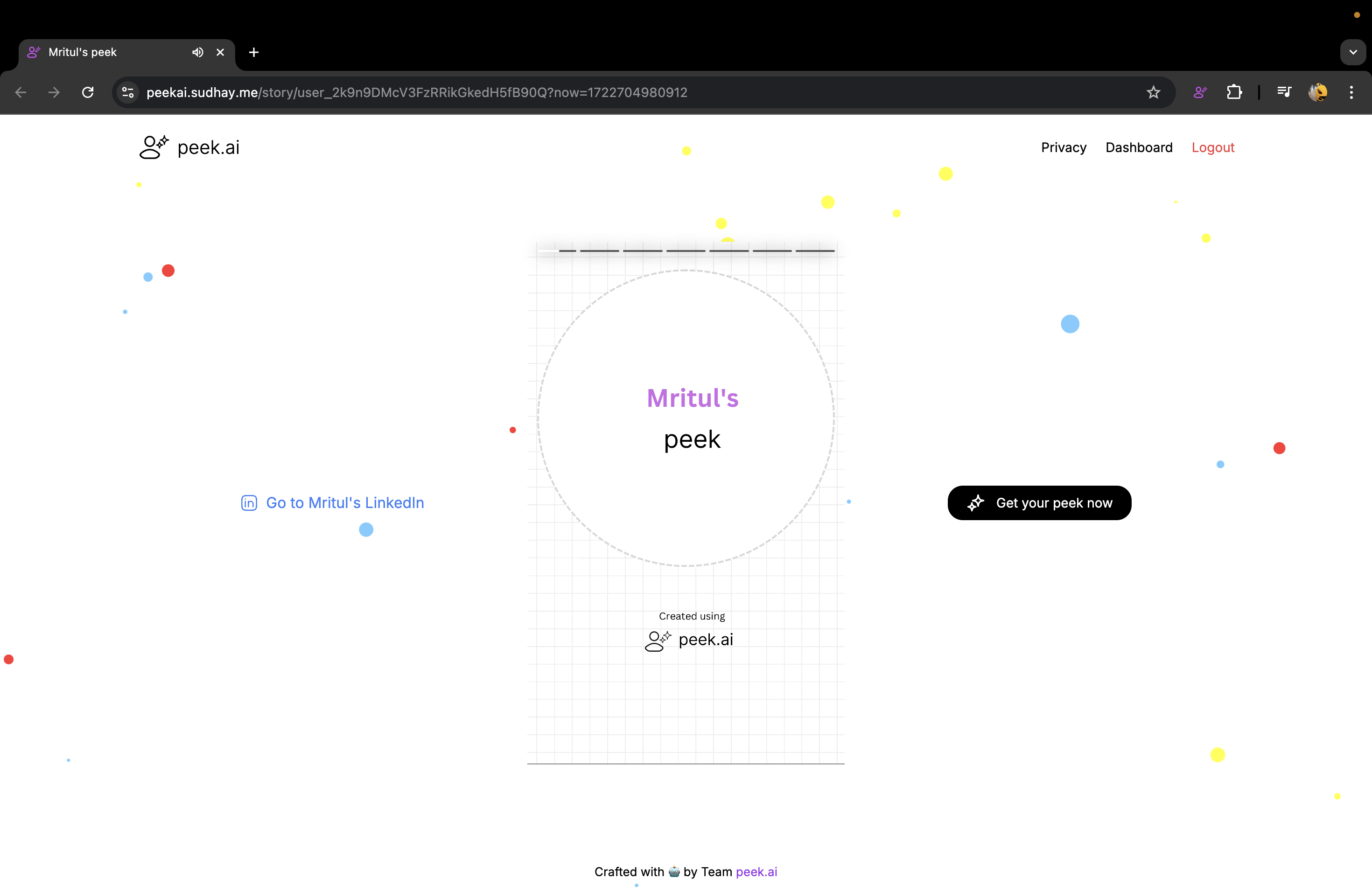
Task: Open the Extensions puzzle icon
Action: 1234,92
